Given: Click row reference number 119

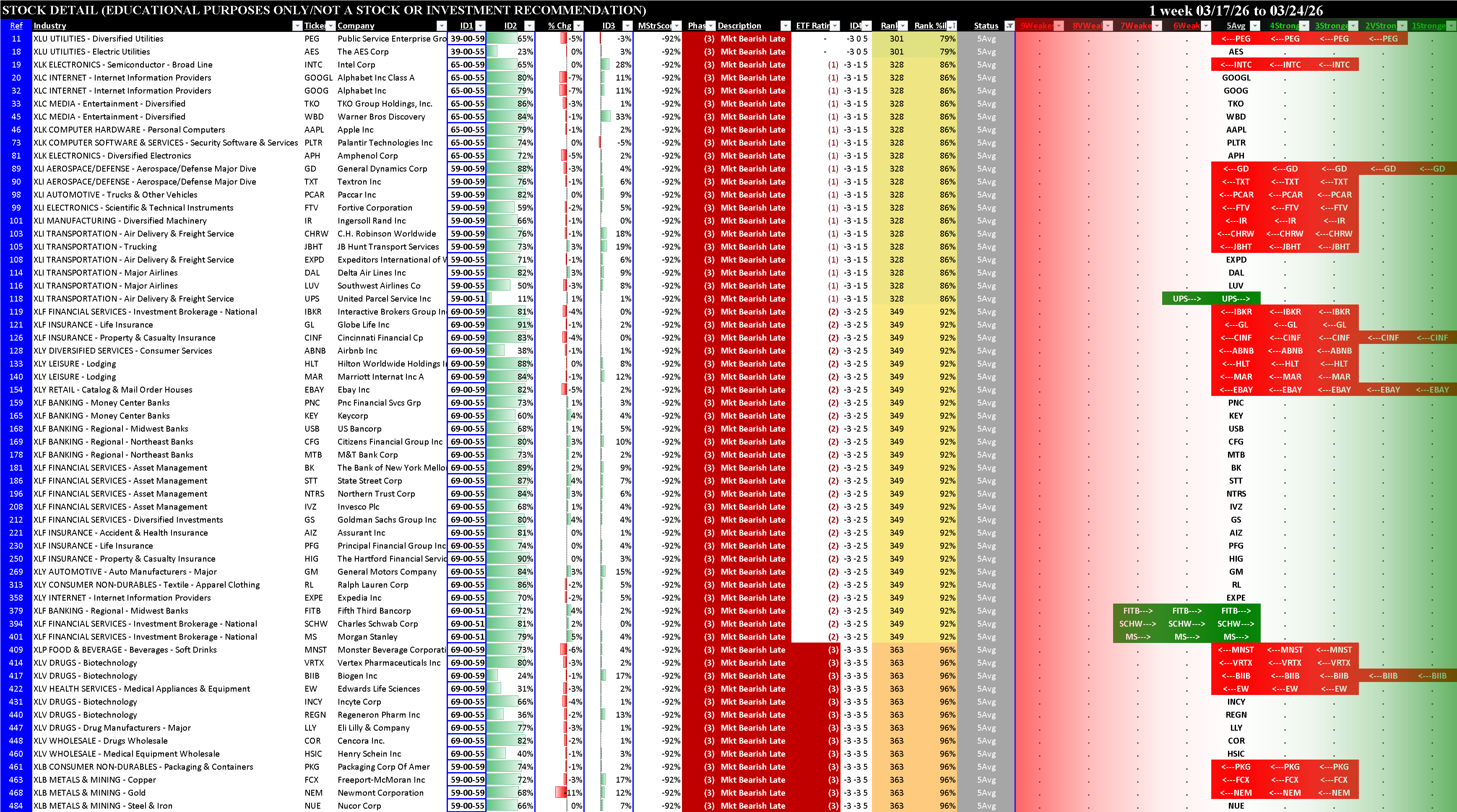Looking at the screenshot, I should [16, 312].
